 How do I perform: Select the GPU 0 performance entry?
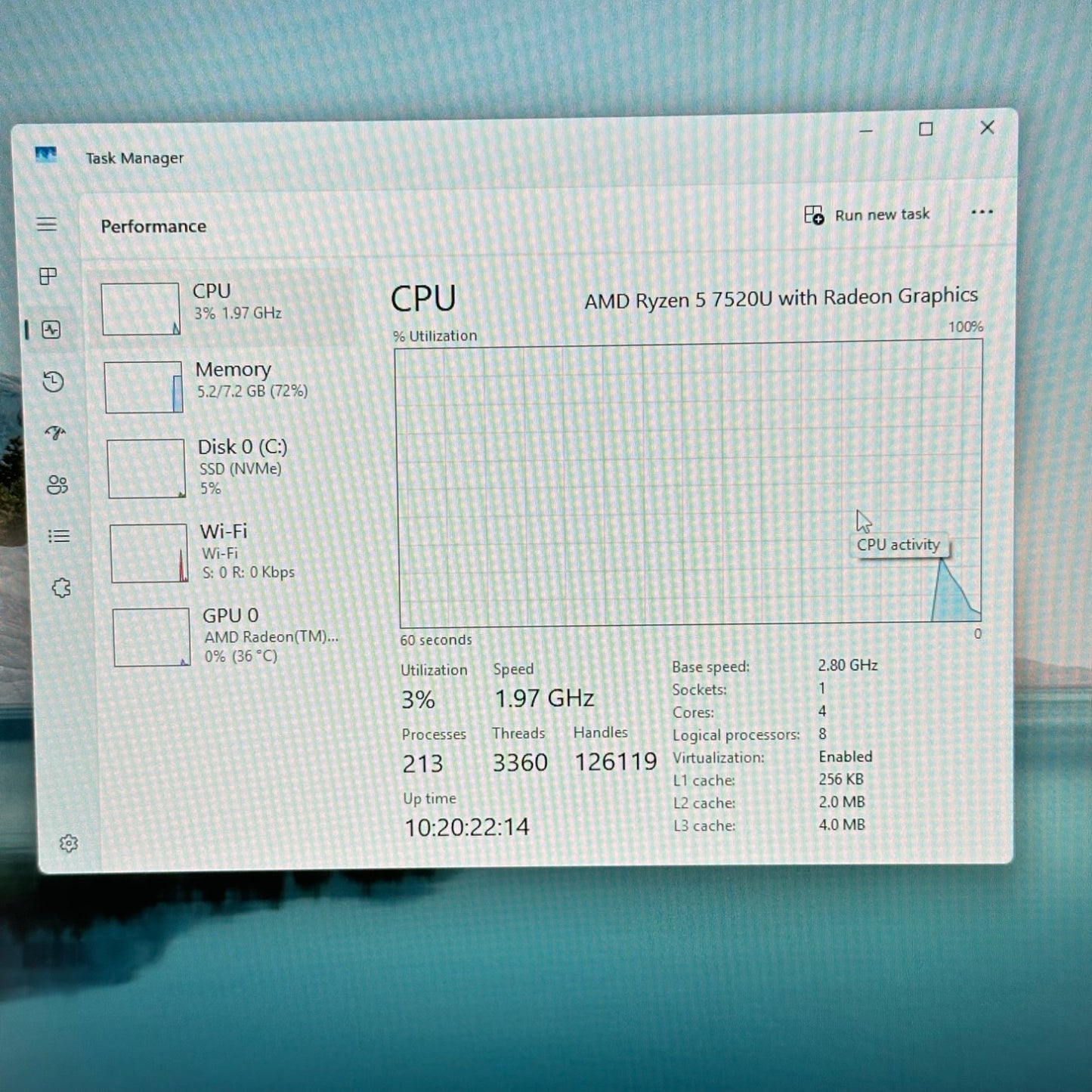tap(230, 636)
